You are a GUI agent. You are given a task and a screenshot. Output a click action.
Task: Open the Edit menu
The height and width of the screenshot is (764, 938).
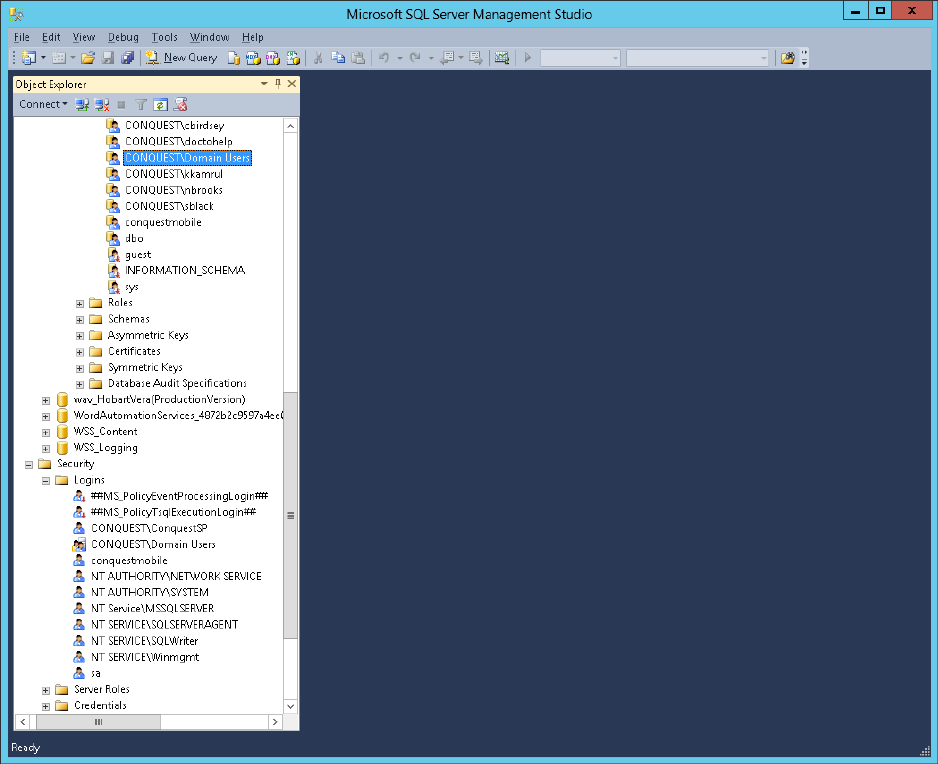(51, 37)
